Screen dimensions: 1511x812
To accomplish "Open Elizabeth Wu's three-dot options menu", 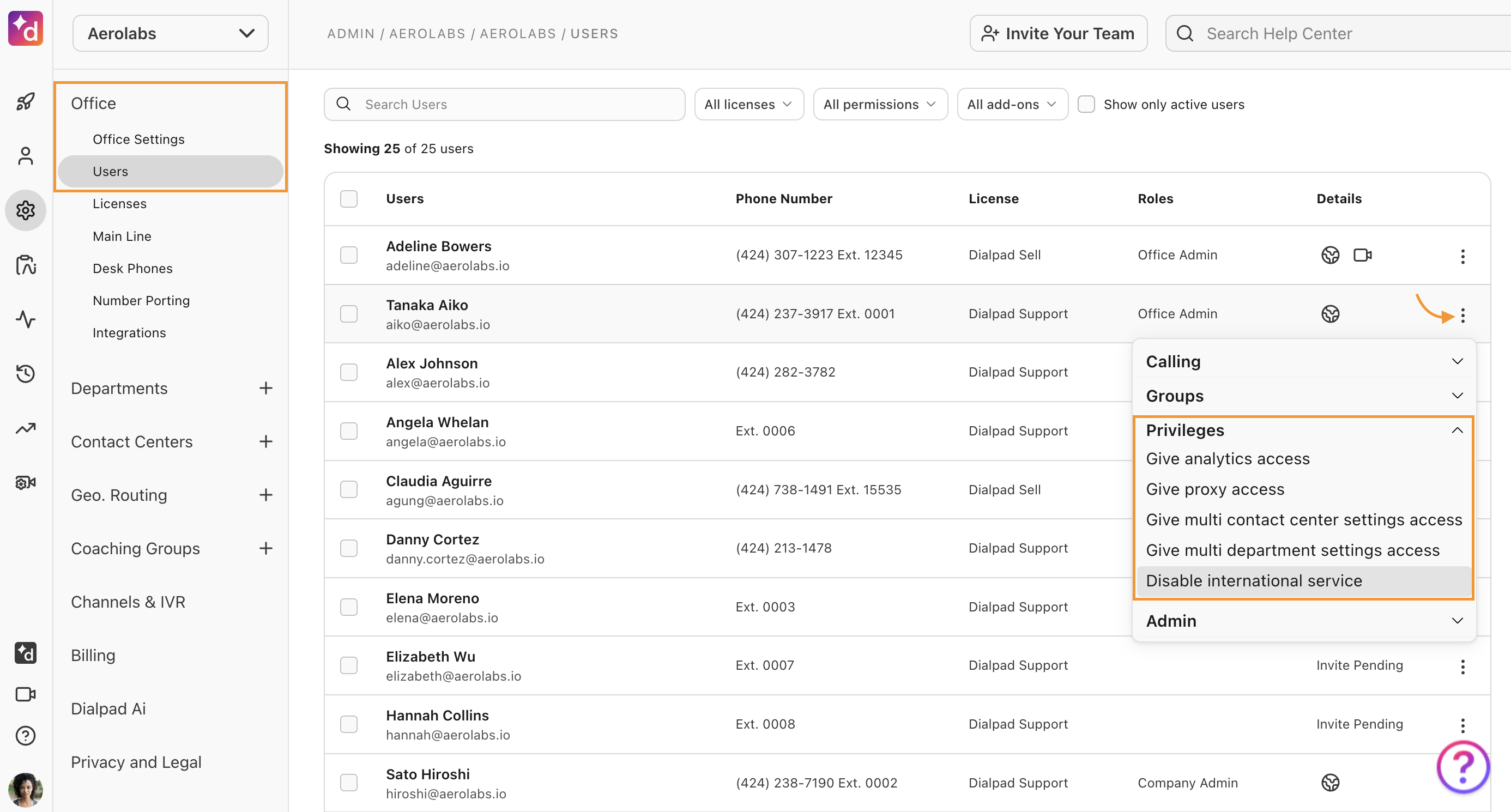I will point(1462,666).
